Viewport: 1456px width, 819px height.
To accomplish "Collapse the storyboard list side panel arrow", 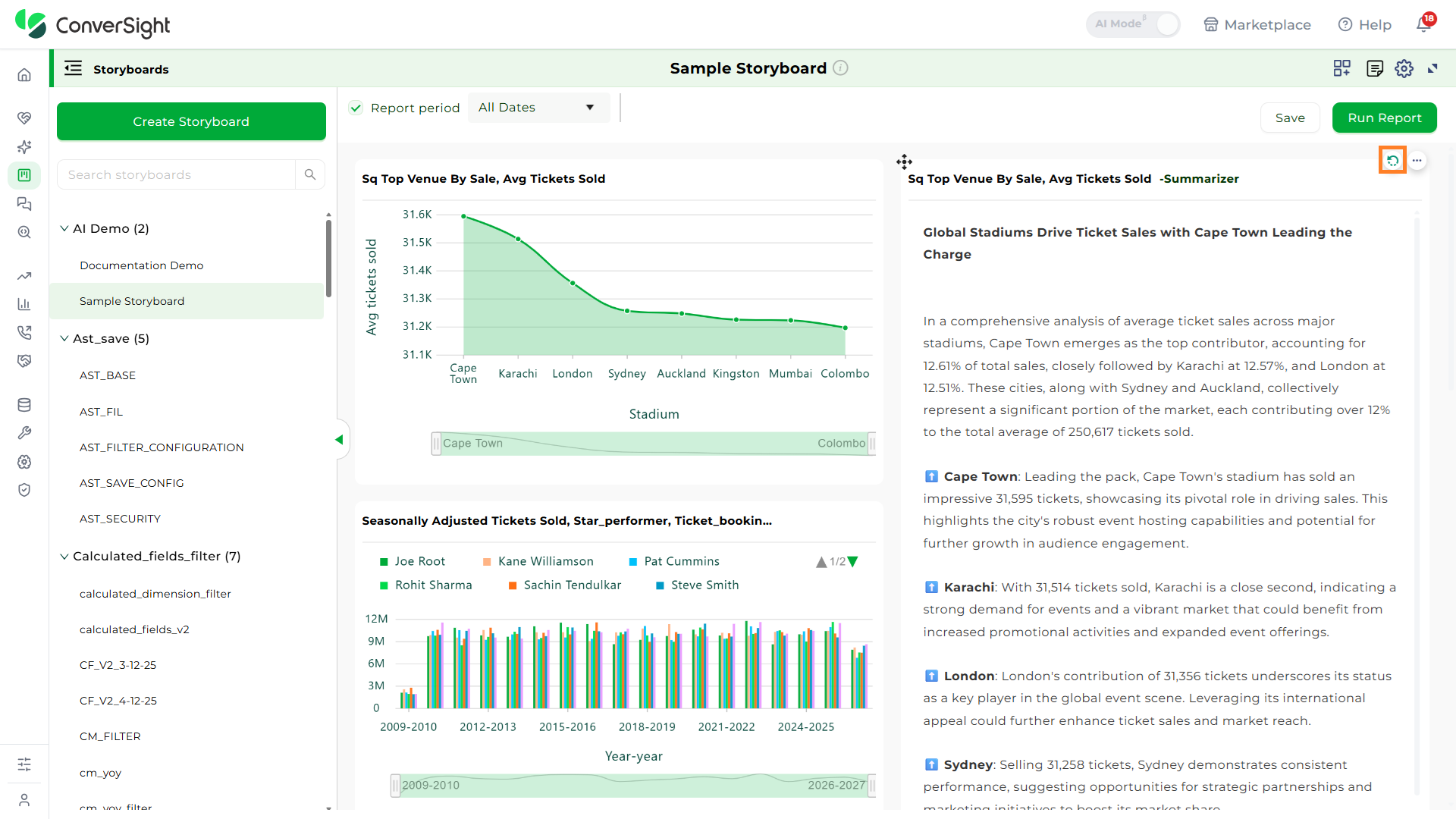I will coord(339,440).
